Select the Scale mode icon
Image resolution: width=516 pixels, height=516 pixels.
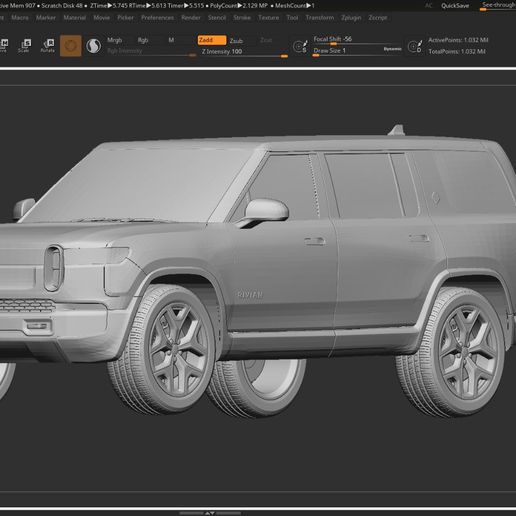25,45
